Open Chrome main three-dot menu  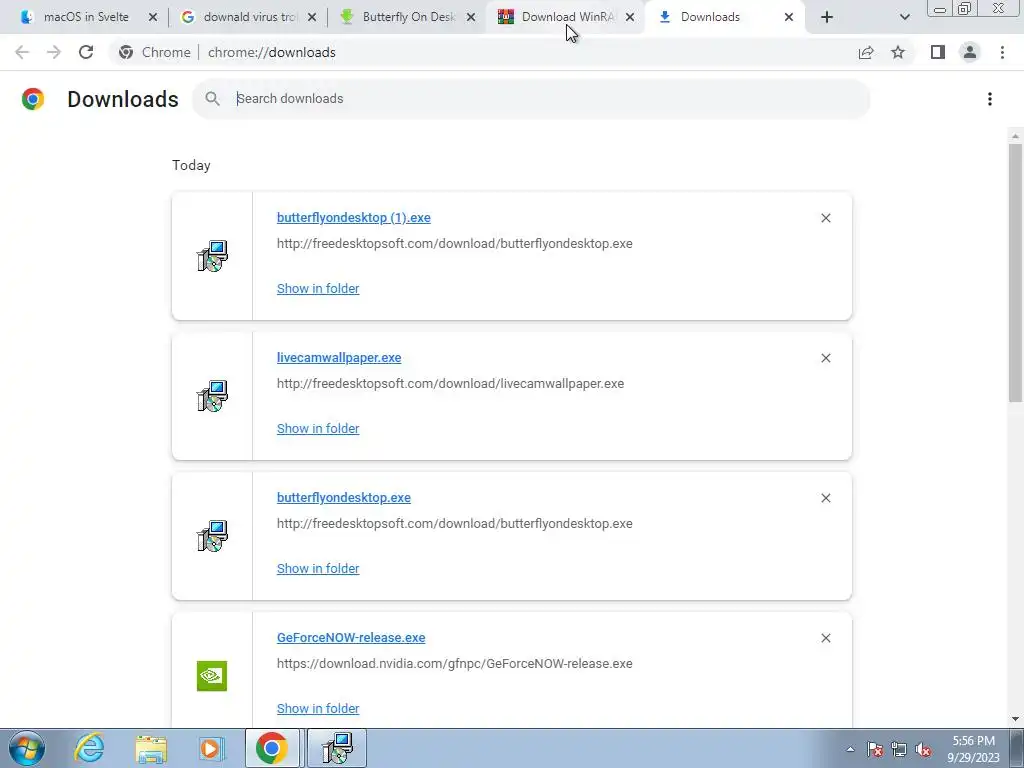pyautogui.click(x=1002, y=52)
